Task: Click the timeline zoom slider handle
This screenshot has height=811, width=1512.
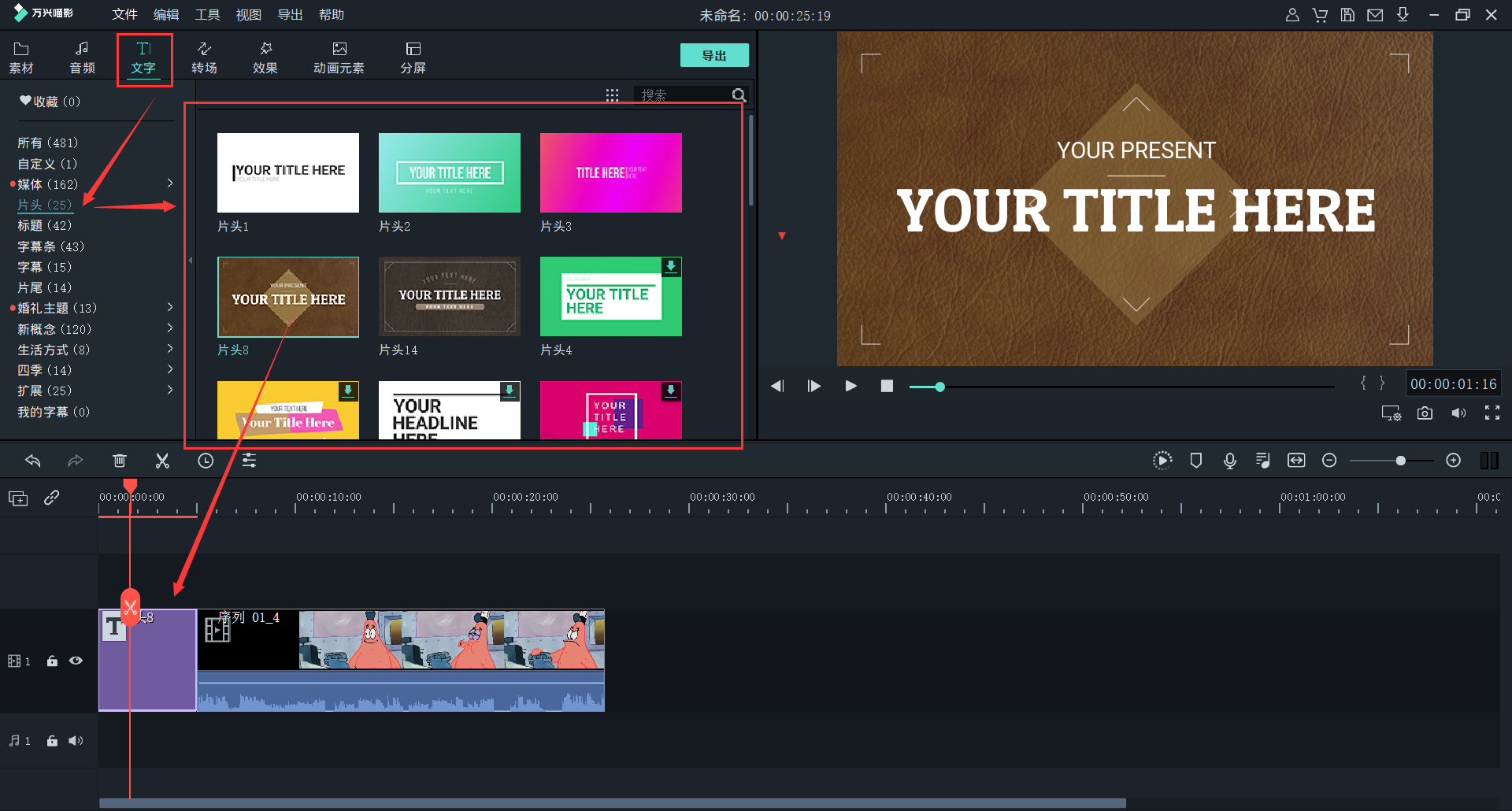Action: click(x=1400, y=461)
